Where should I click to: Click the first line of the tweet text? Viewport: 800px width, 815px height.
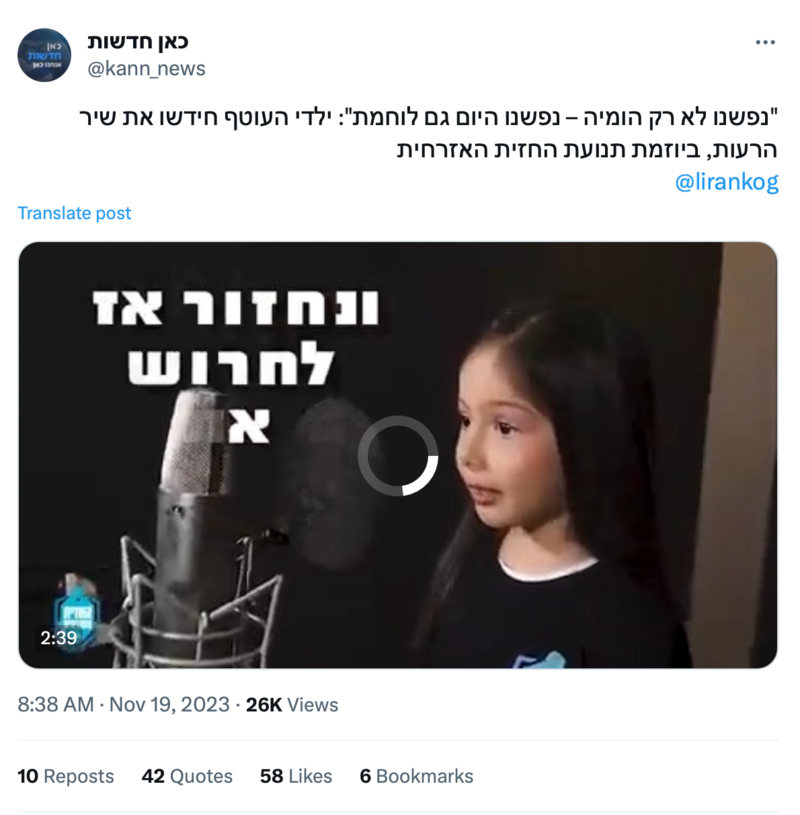coord(428,118)
